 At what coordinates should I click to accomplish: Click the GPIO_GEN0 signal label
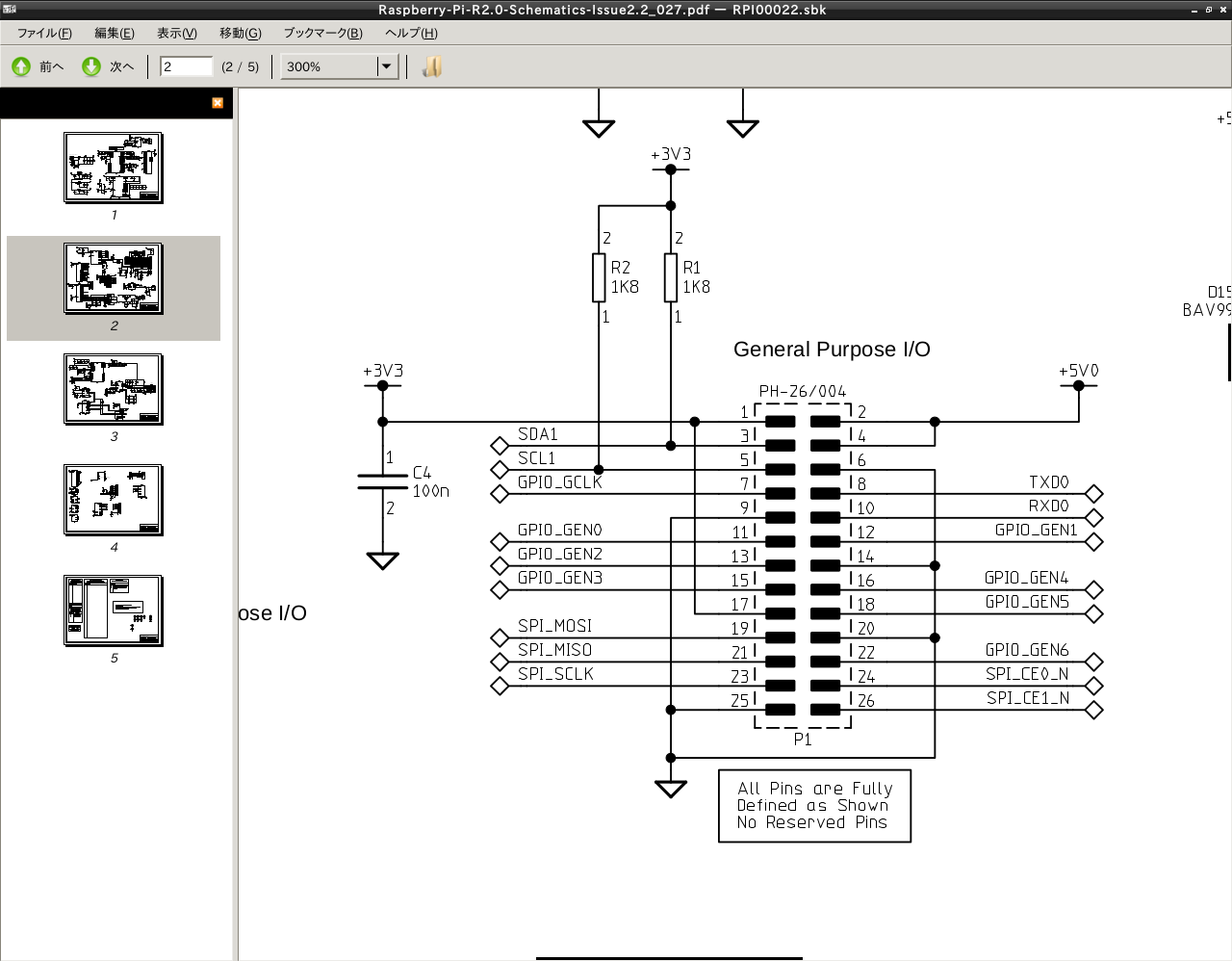(x=559, y=531)
